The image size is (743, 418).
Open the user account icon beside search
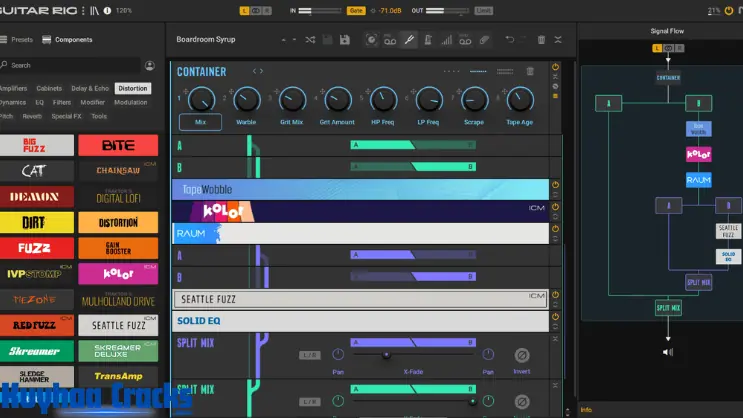(150, 65)
